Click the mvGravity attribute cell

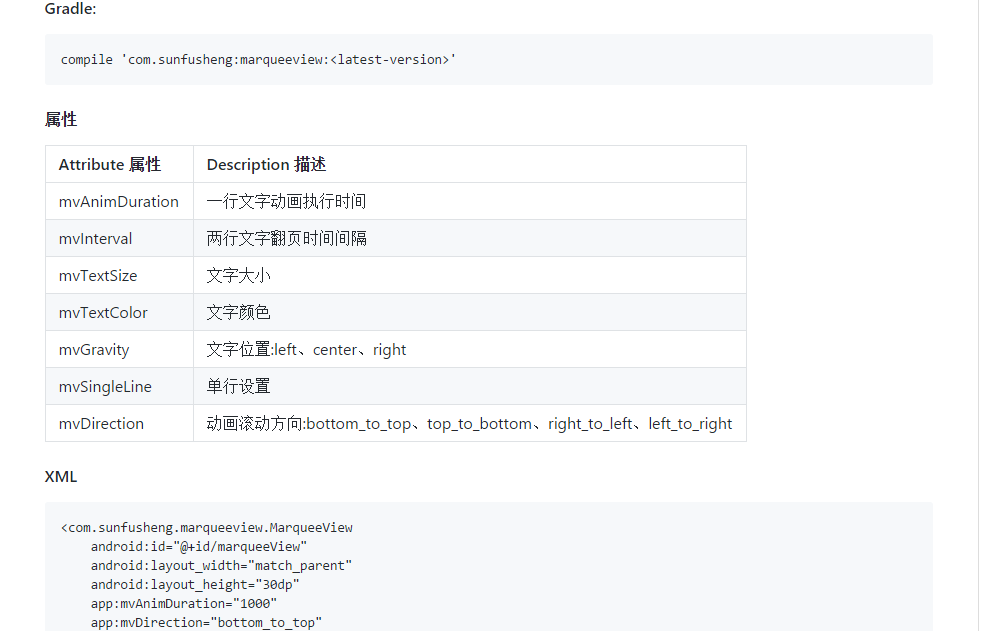119,349
